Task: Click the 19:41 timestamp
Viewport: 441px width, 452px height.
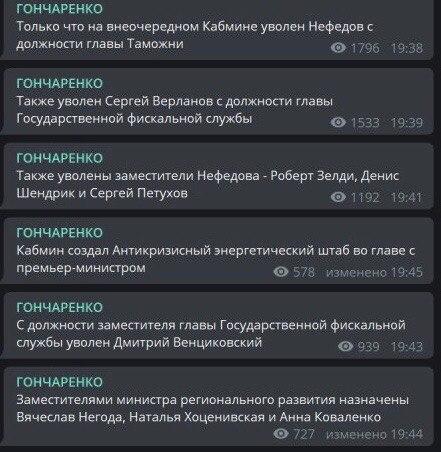Action: [x=407, y=198]
